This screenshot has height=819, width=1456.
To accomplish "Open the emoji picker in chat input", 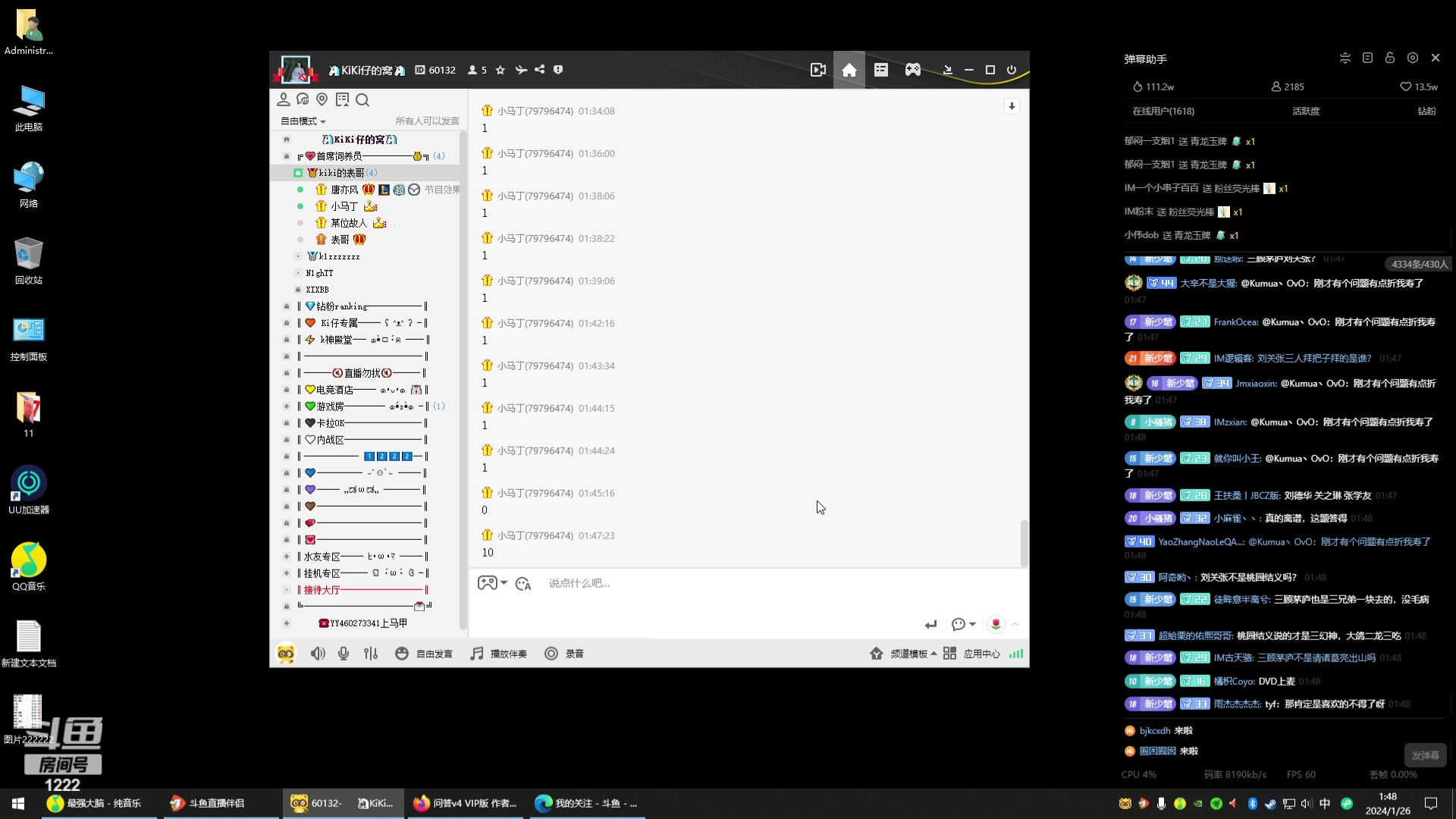I will click(523, 583).
